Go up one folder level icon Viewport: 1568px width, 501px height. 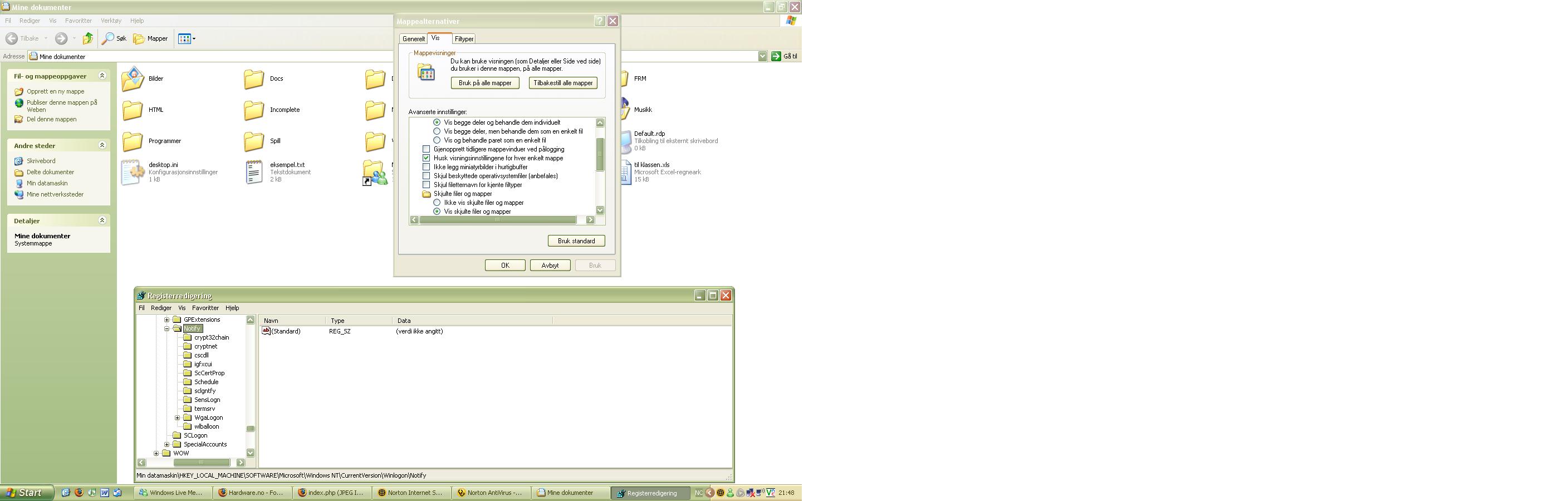pos(89,38)
